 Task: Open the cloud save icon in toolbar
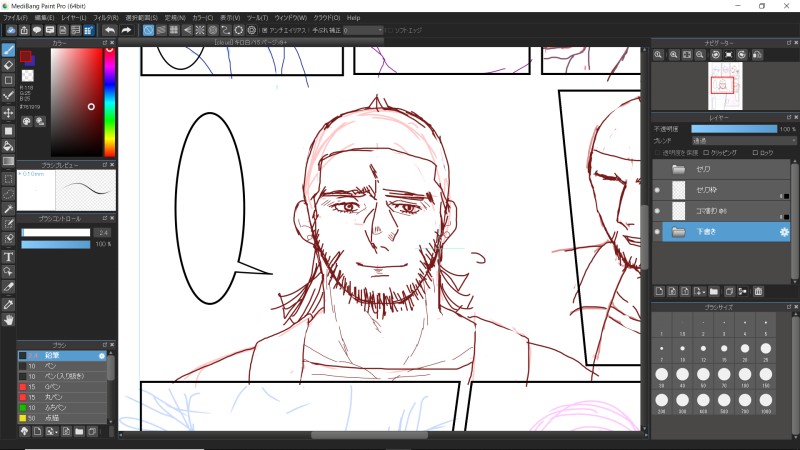coord(11,31)
